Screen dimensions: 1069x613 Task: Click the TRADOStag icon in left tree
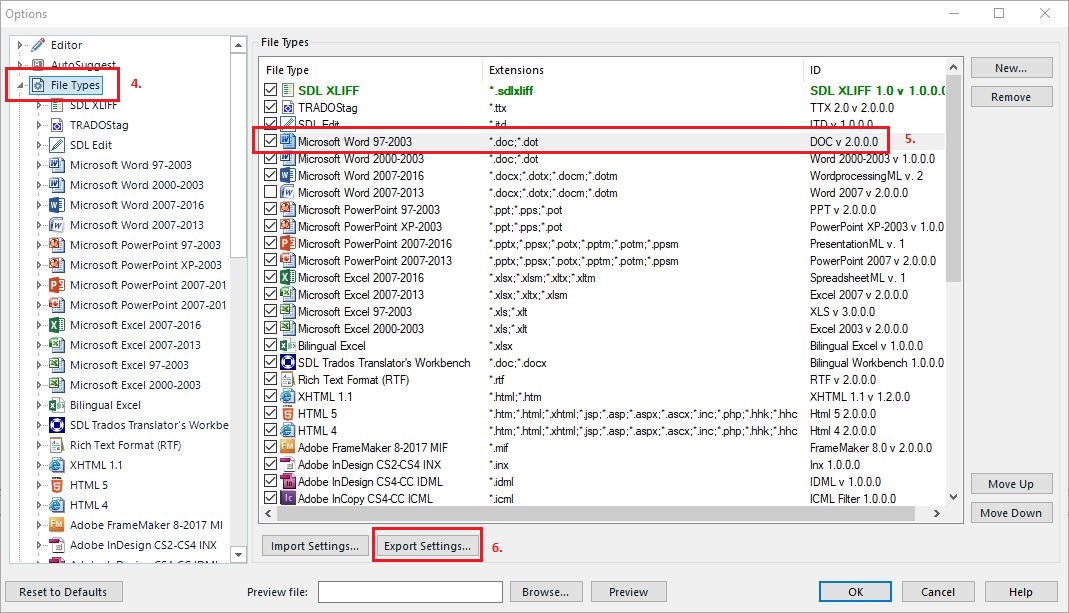(x=57, y=125)
